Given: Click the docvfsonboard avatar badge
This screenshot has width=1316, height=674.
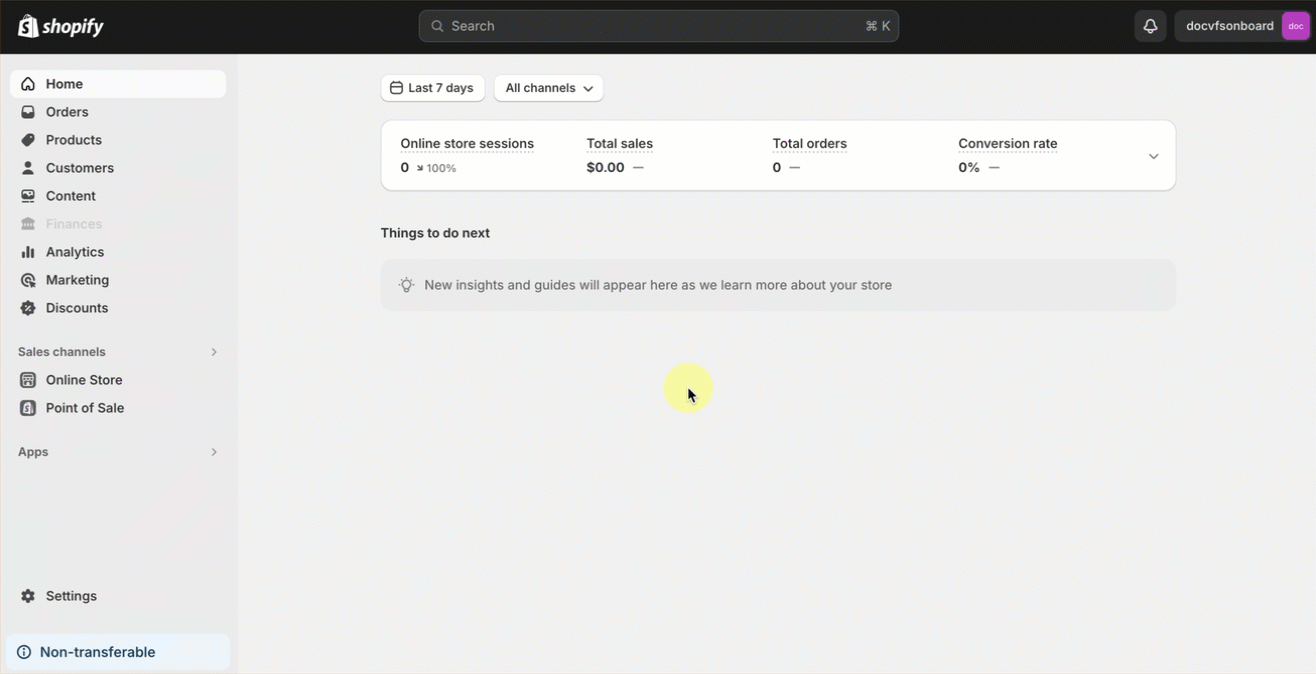Looking at the screenshot, I should click(1295, 26).
